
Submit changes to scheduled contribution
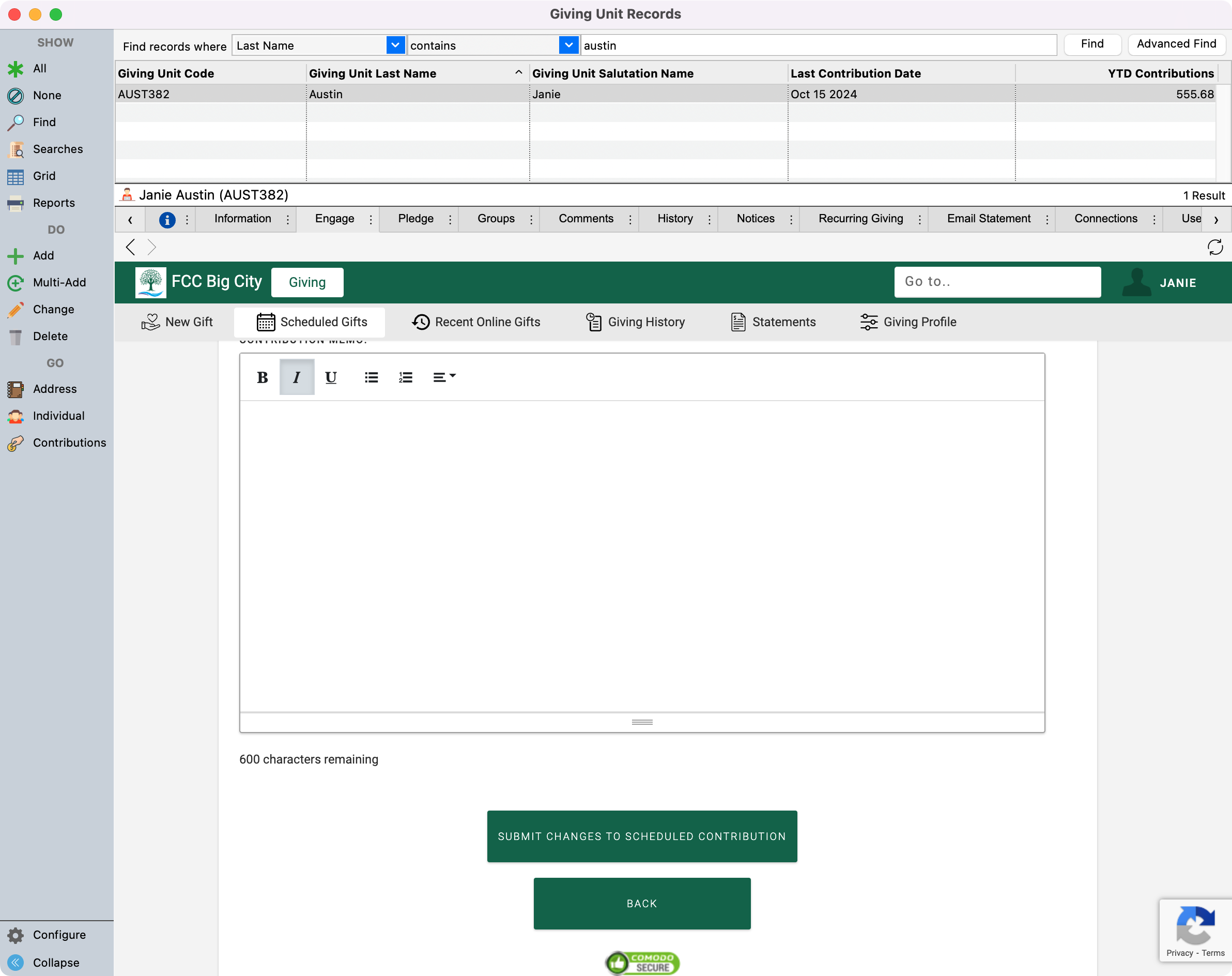(x=641, y=836)
